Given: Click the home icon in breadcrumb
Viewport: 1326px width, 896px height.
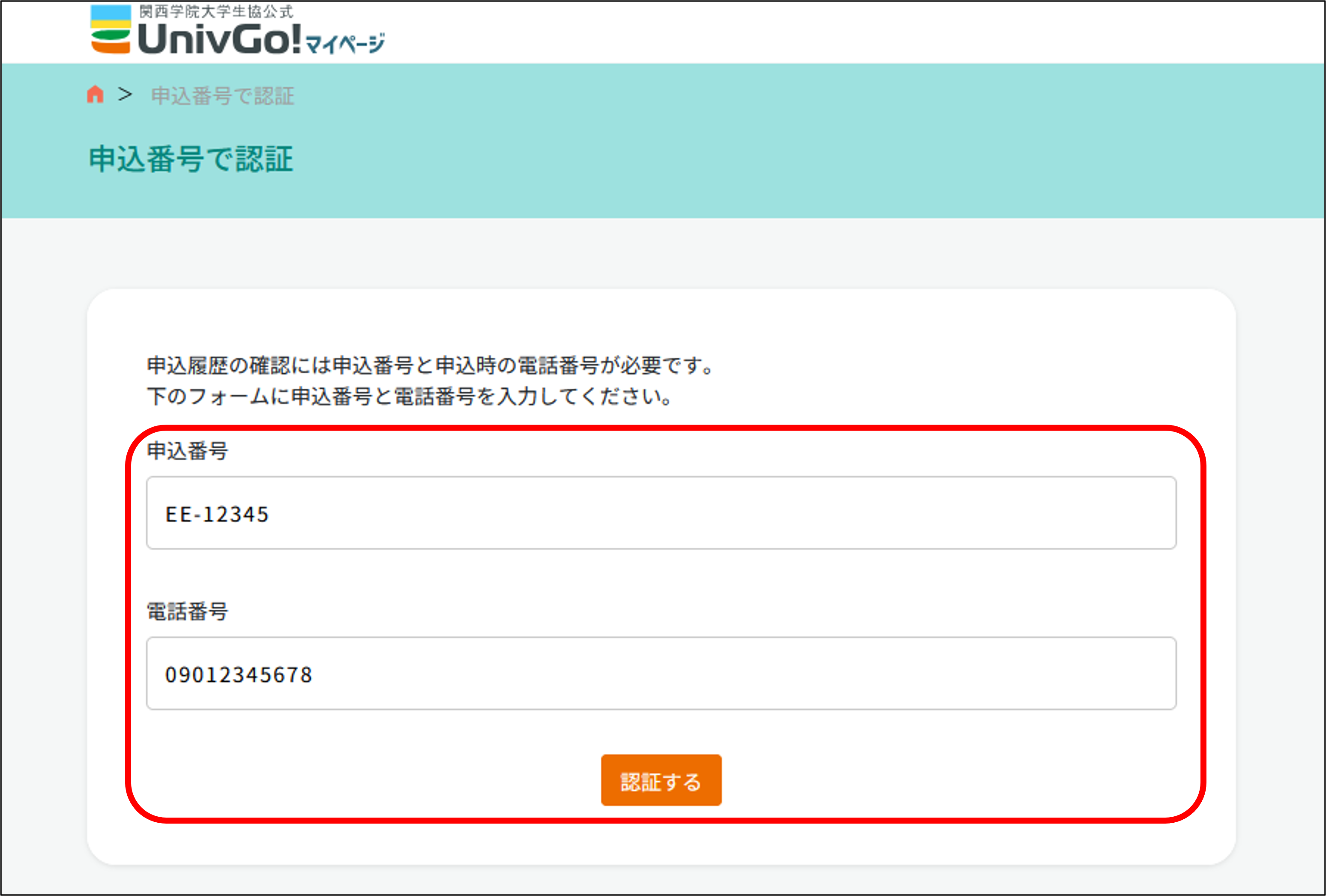Looking at the screenshot, I should (x=95, y=94).
